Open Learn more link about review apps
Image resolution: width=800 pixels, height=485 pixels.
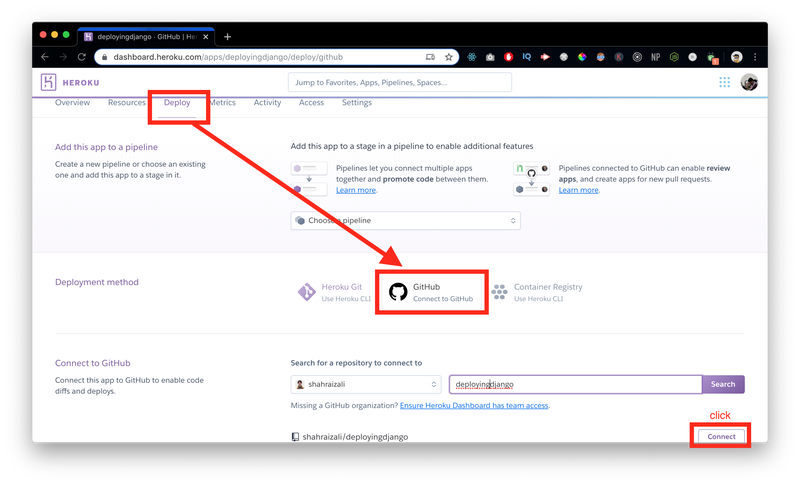(578, 190)
